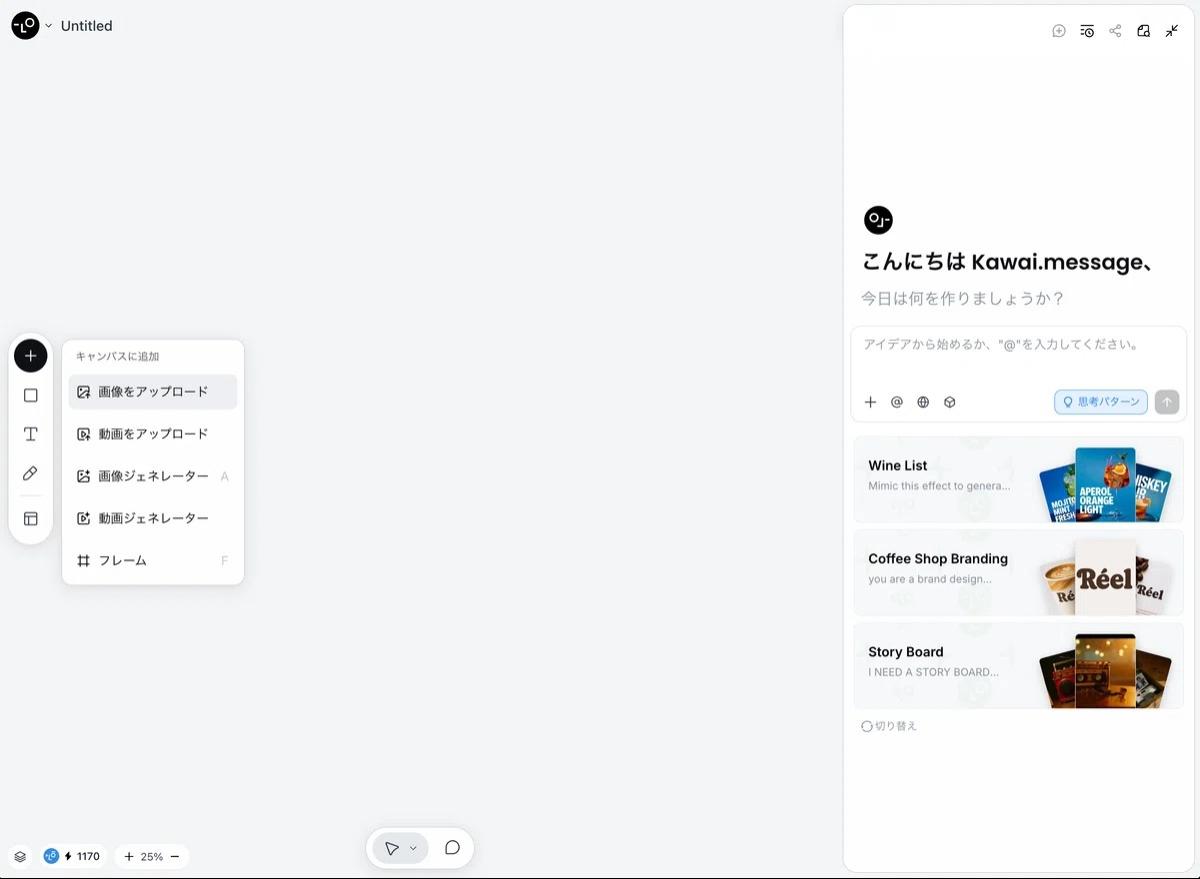Select the rectangle shape tool
Image resolution: width=1200 pixels, height=879 pixels.
pos(31,395)
